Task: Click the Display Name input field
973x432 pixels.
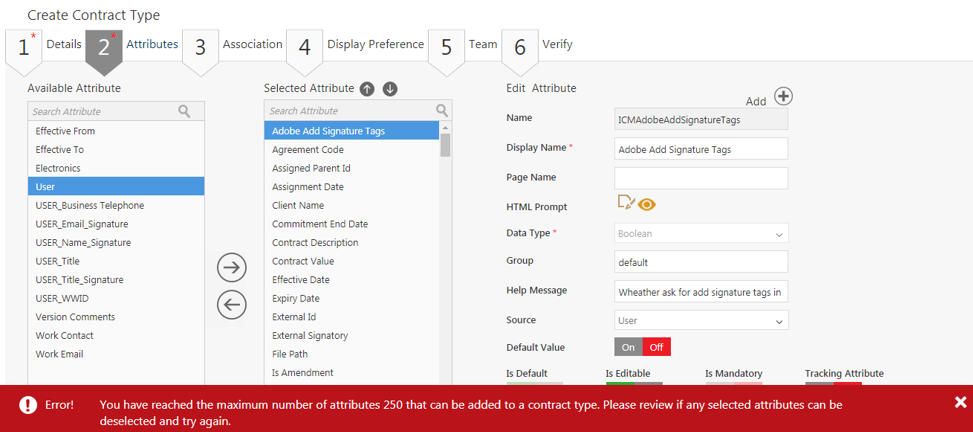Action: [701, 148]
